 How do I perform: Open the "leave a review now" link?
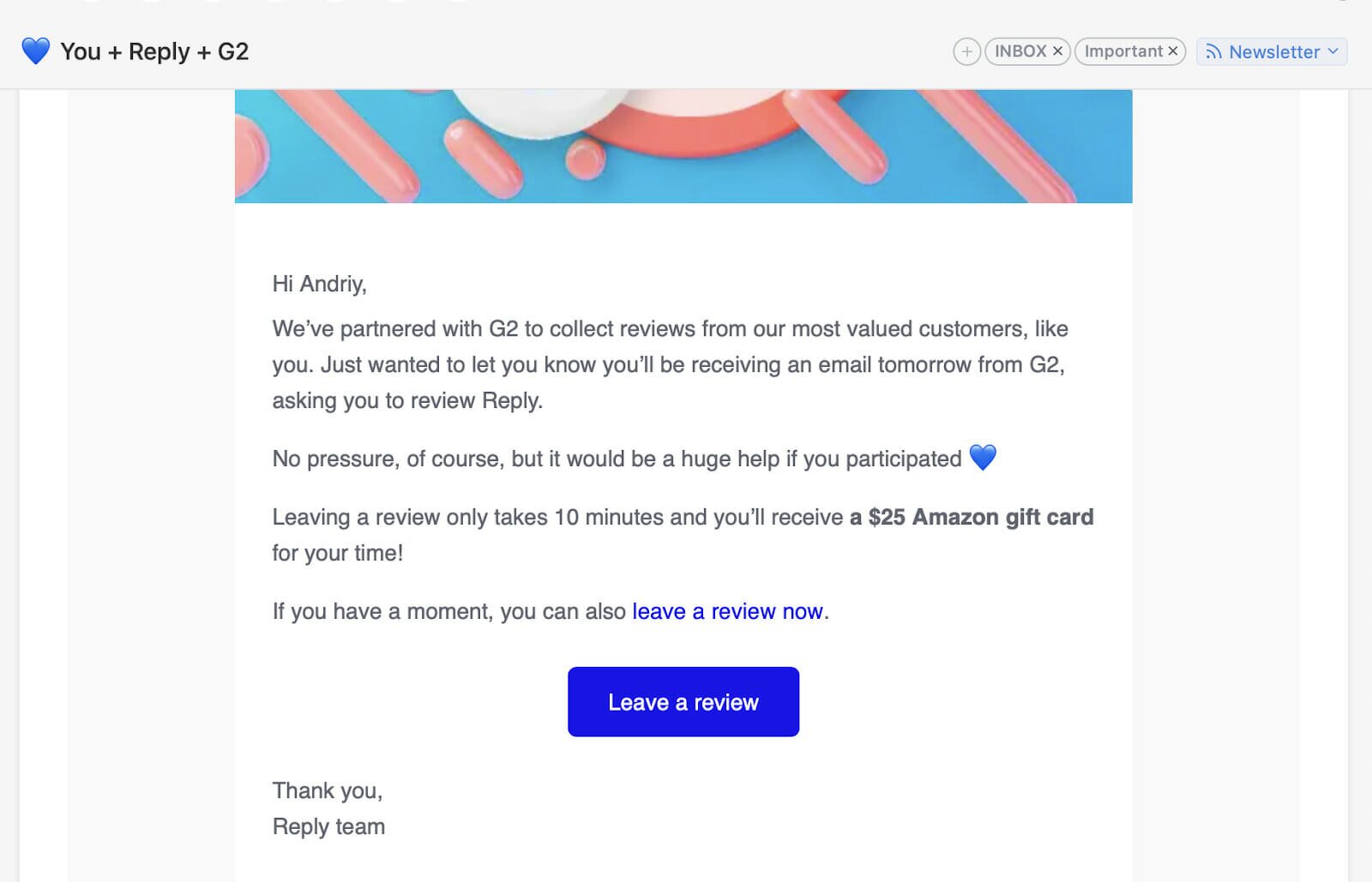727,611
